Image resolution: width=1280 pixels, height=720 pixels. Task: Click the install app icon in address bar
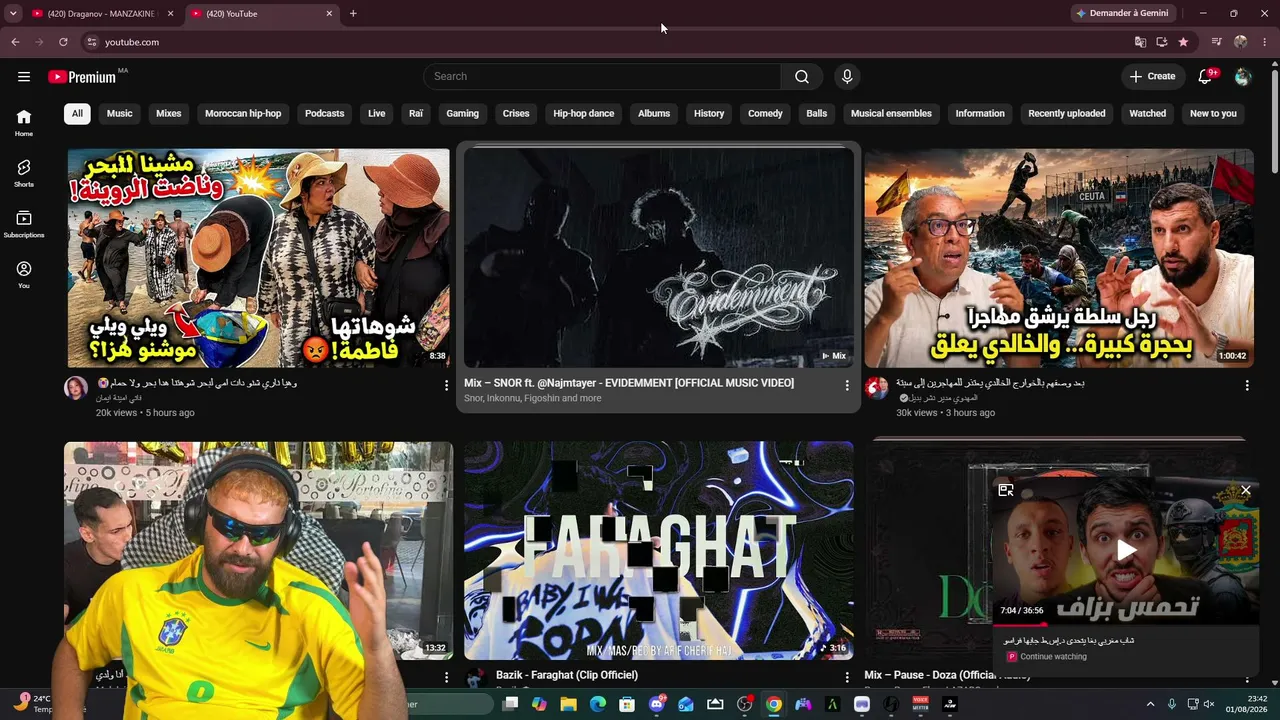click(x=1162, y=42)
